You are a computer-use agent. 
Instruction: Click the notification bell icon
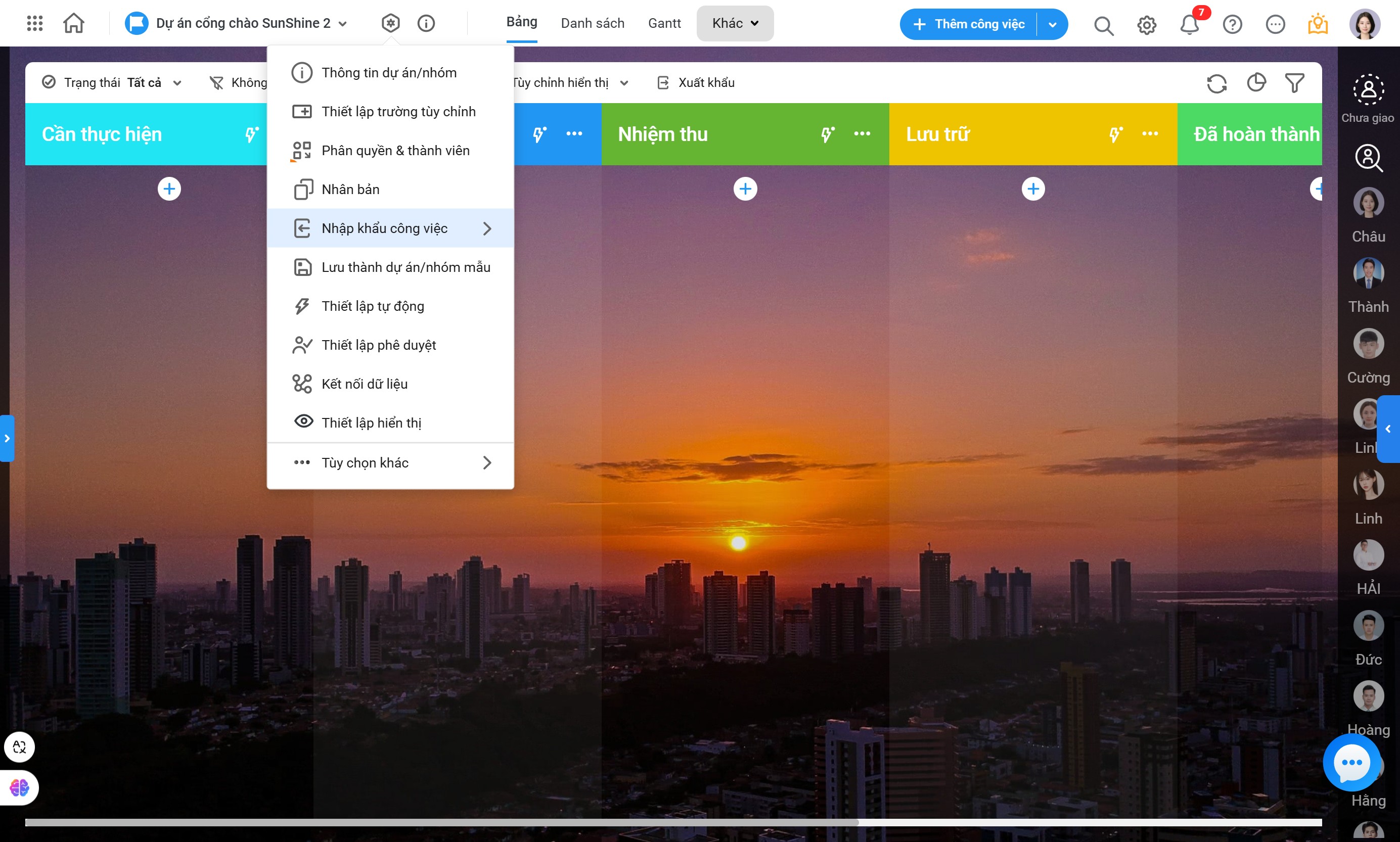(x=1189, y=24)
